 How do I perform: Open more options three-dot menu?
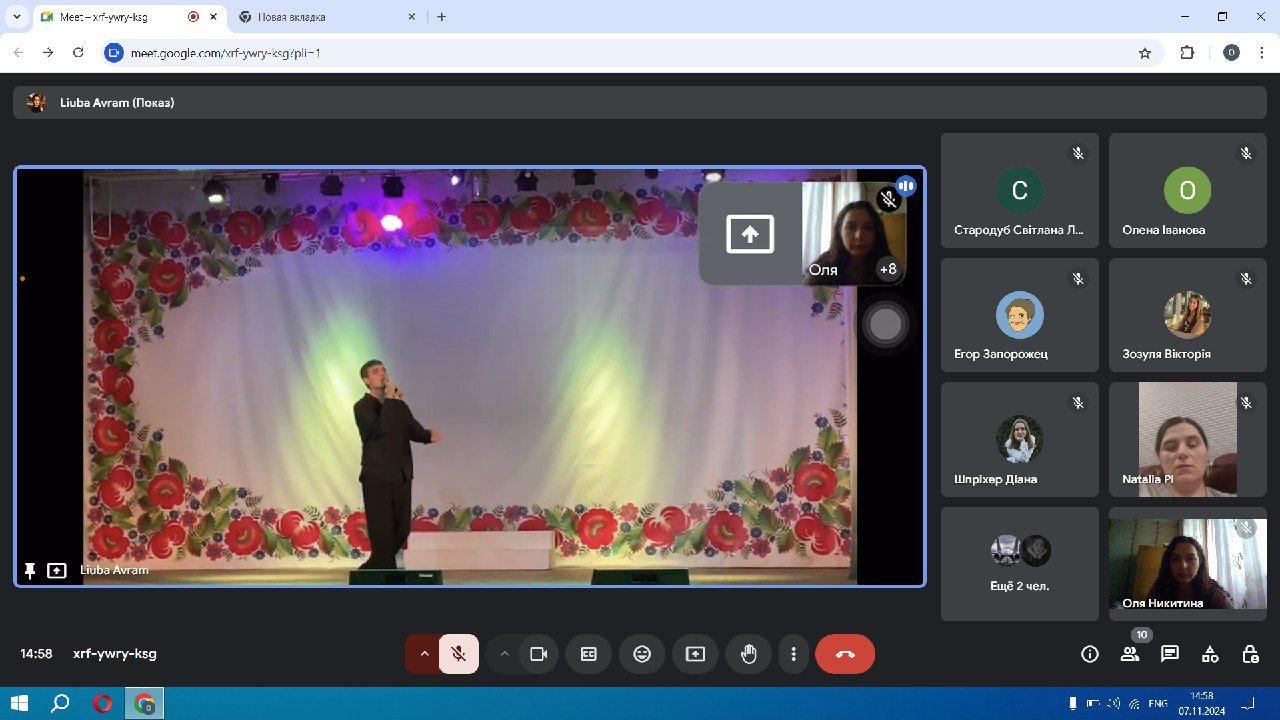click(x=793, y=654)
